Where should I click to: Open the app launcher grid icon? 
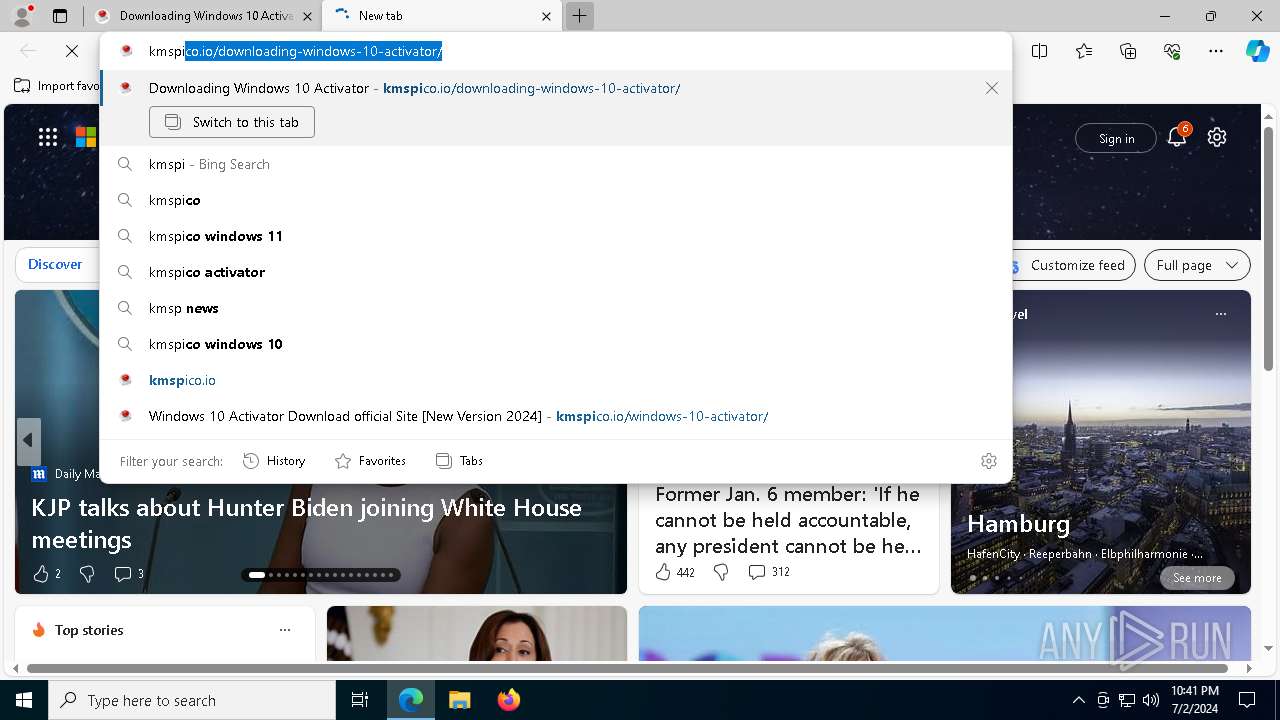tap(48, 138)
